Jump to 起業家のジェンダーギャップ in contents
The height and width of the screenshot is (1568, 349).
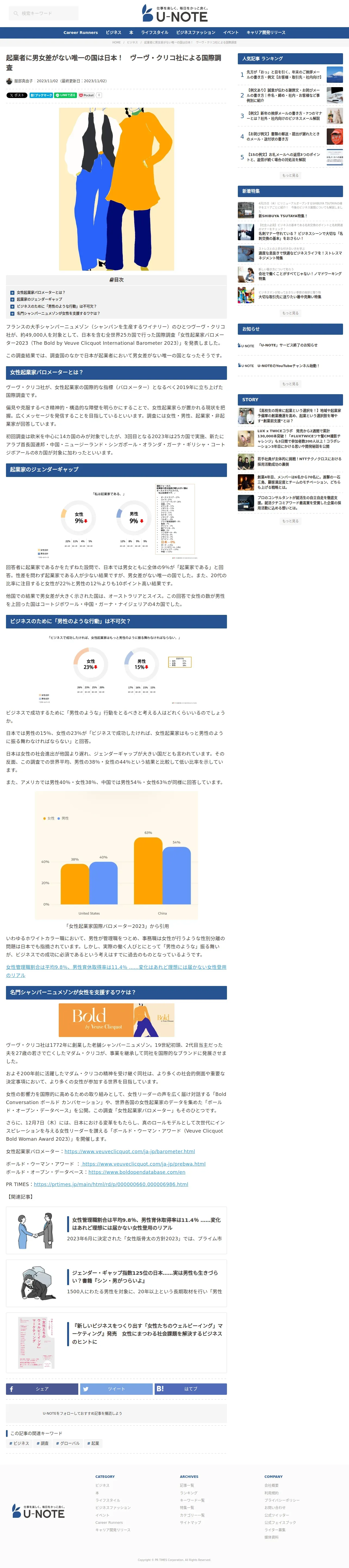click(40, 299)
